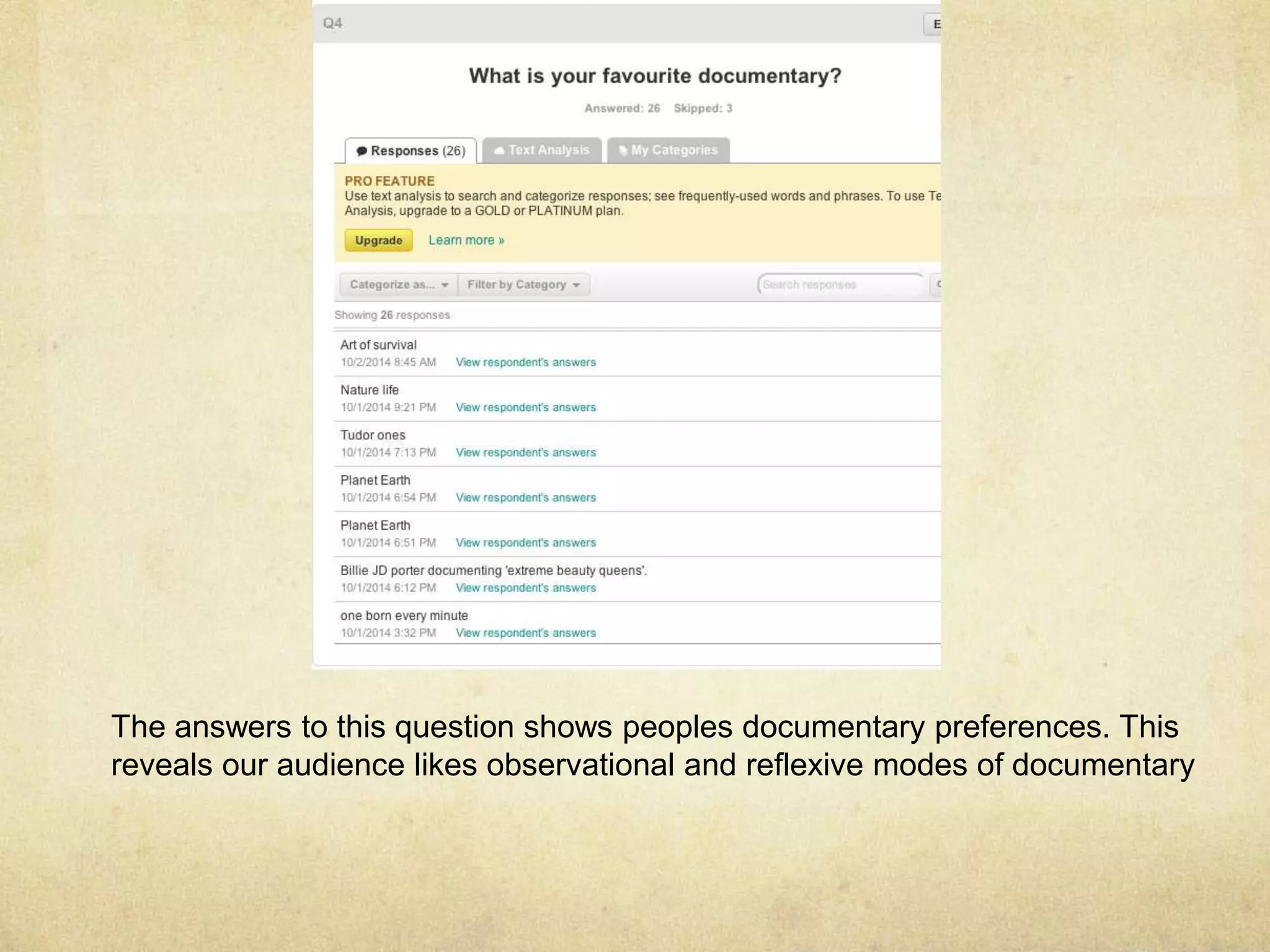Click the 'What is your favourite documentary?' title

[655, 76]
